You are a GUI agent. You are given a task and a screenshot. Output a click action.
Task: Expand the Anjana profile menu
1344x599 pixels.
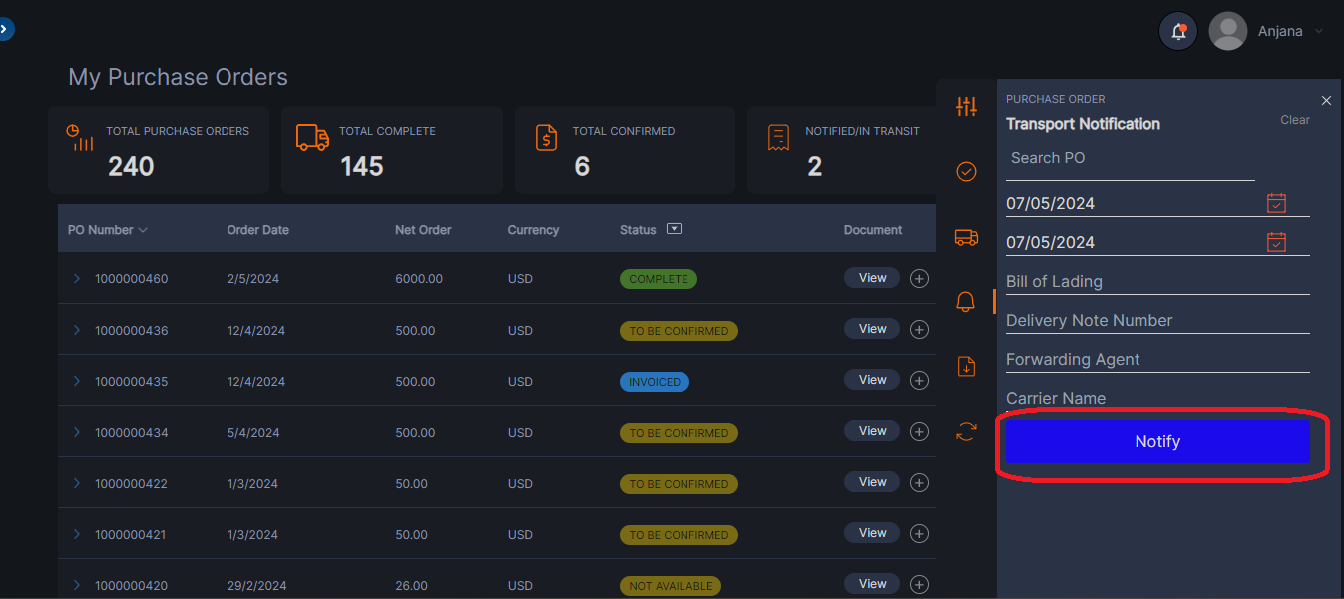pos(1284,31)
